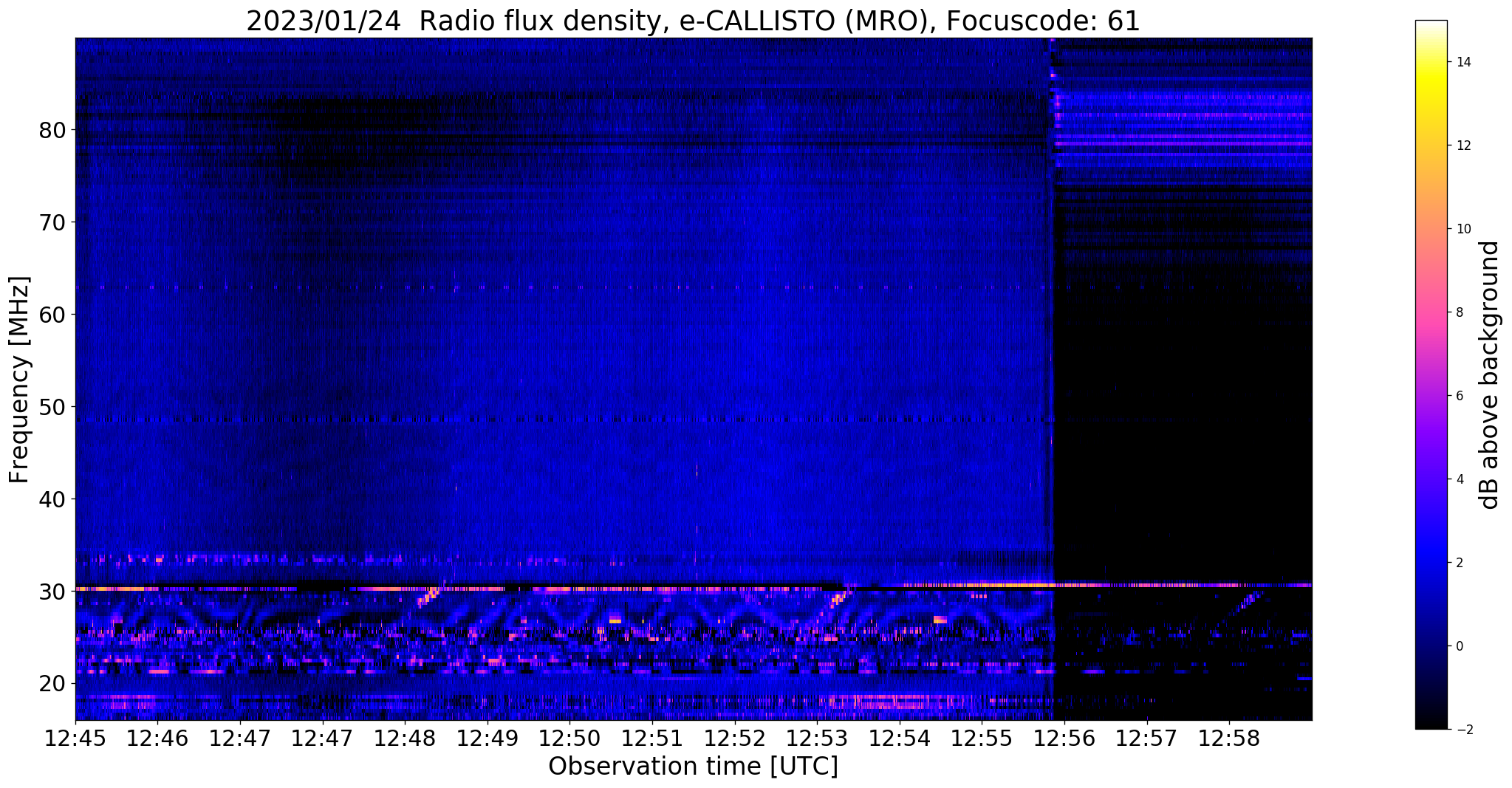Click the 'Observation time [UTC]' x-axis label
The height and width of the screenshot is (788, 1512).
point(693,766)
